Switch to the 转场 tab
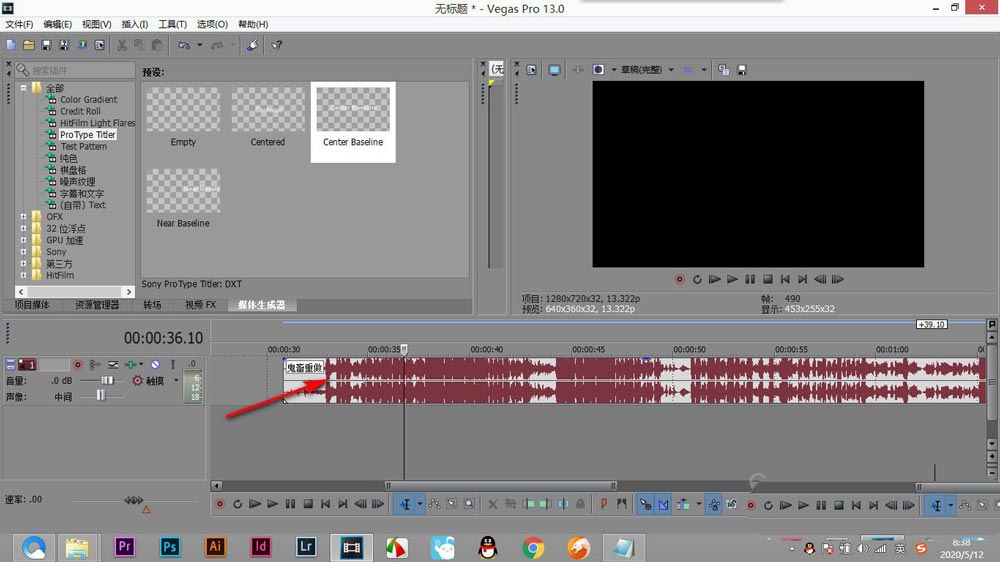This screenshot has width=1000, height=562. [x=152, y=305]
